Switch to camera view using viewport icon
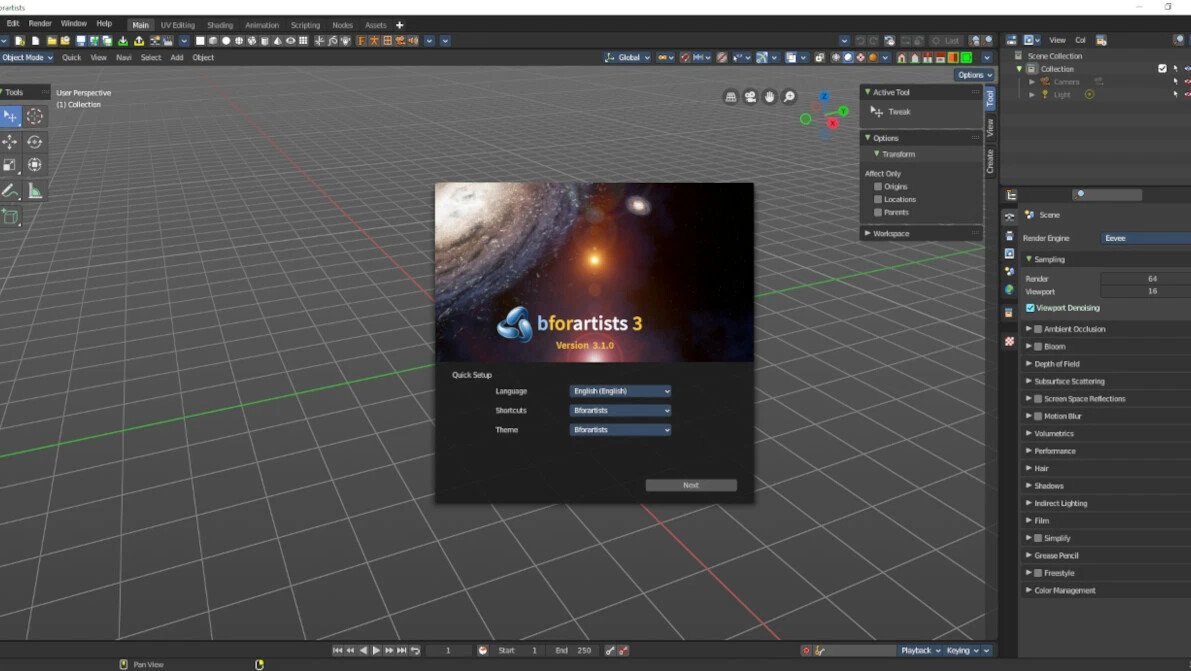The height and width of the screenshot is (671, 1191). (750, 97)
